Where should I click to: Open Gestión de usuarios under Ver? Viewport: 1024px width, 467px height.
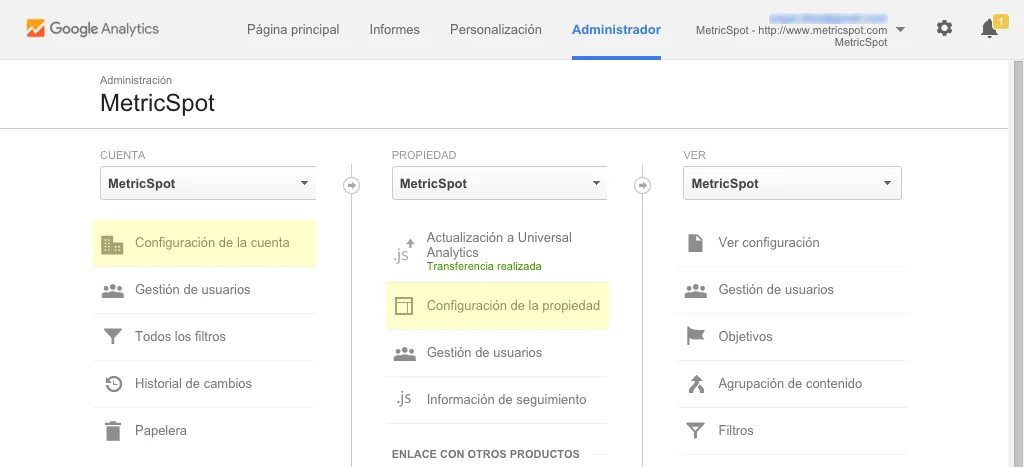(x=792, y=290)
